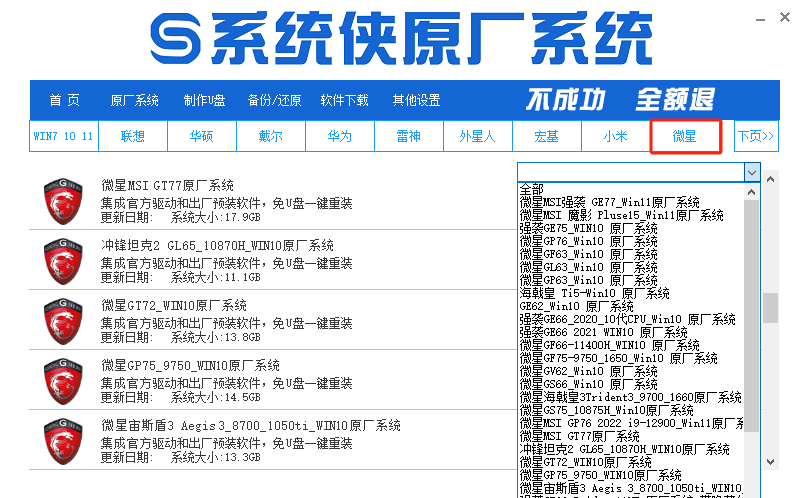Close the 系统侠 window
This screenshot has height=498, width=808.
[785, 18]
